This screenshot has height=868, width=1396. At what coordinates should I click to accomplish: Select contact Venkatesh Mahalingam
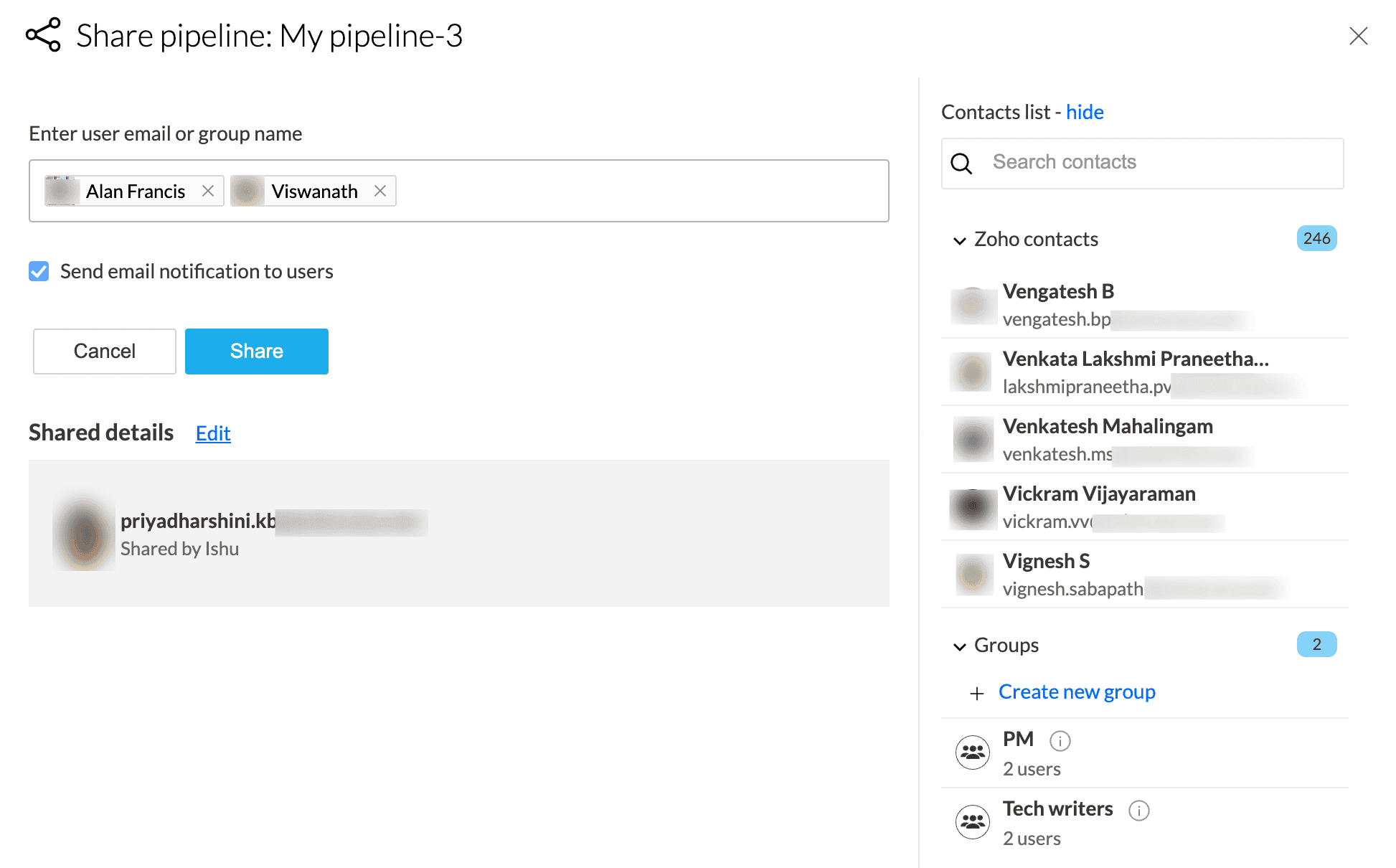(x=1107, y=439)
